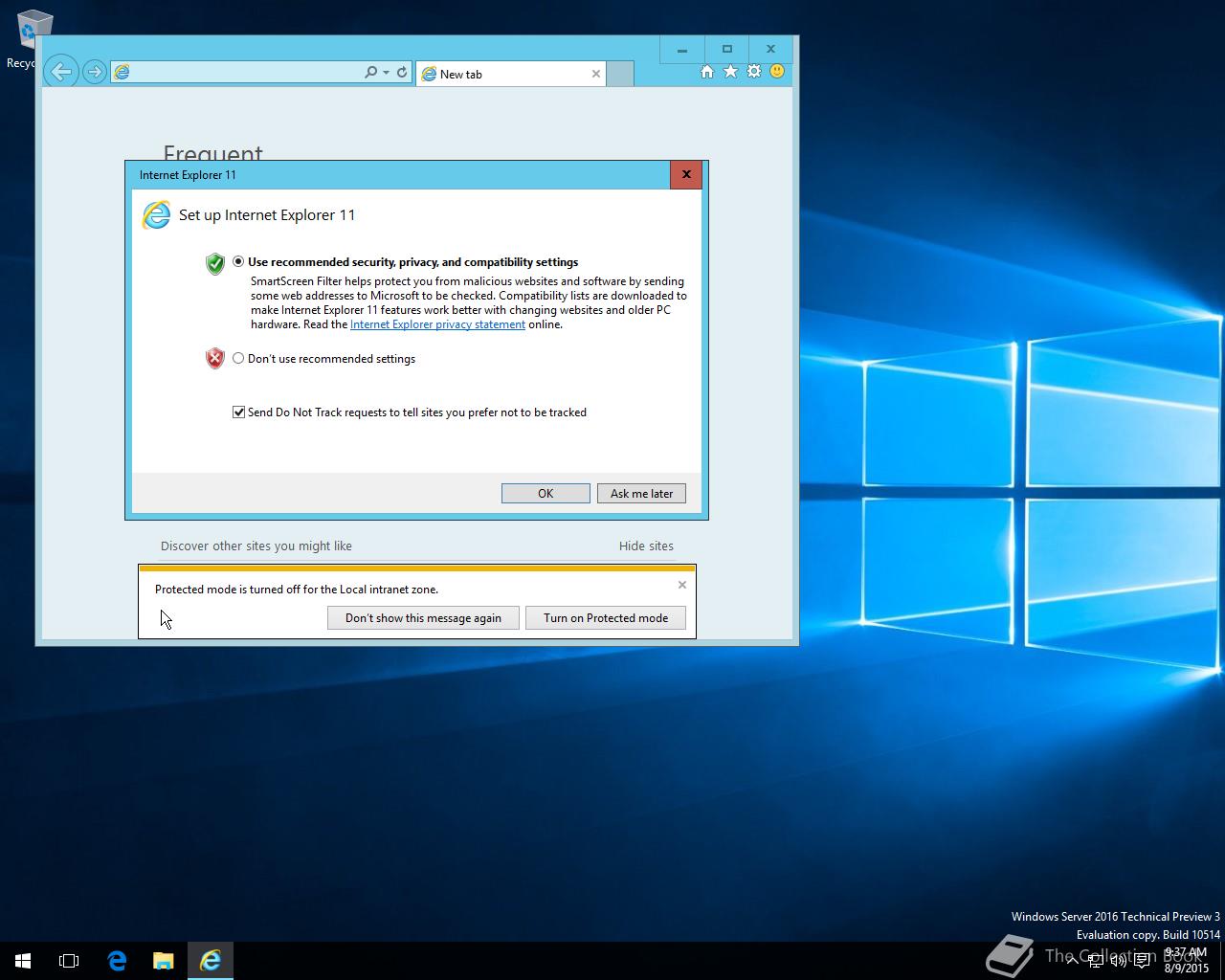Open the Start menu
This screenshot has width=1225, height=980.
coord(22,960)
